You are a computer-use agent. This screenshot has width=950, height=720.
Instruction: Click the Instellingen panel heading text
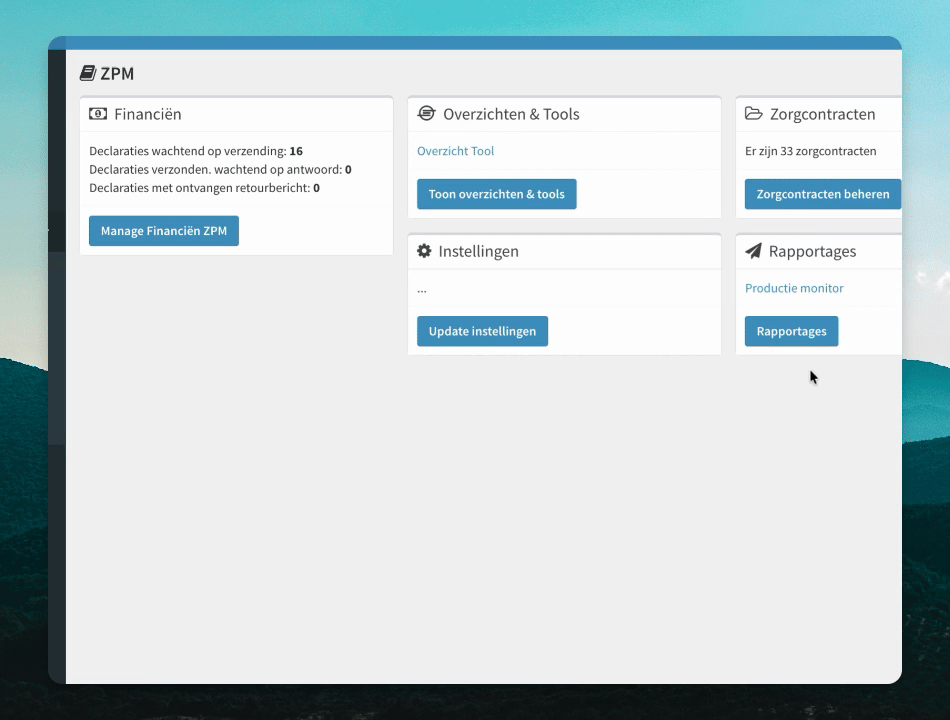point(479,251)
